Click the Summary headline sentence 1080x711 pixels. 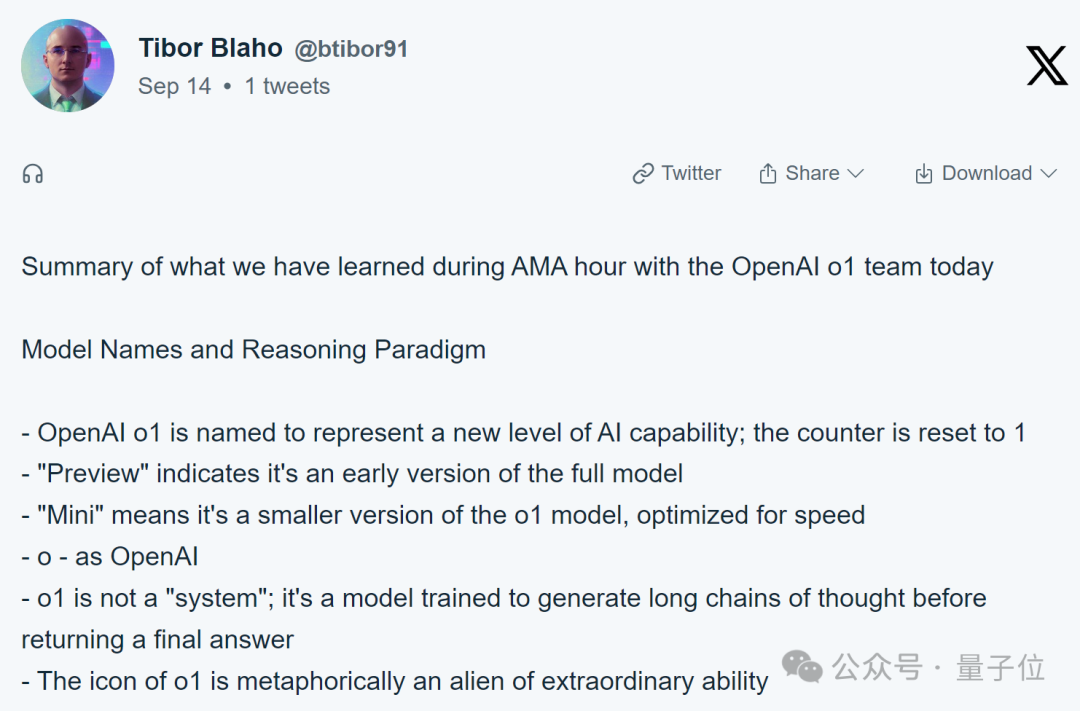pos(507,267)
